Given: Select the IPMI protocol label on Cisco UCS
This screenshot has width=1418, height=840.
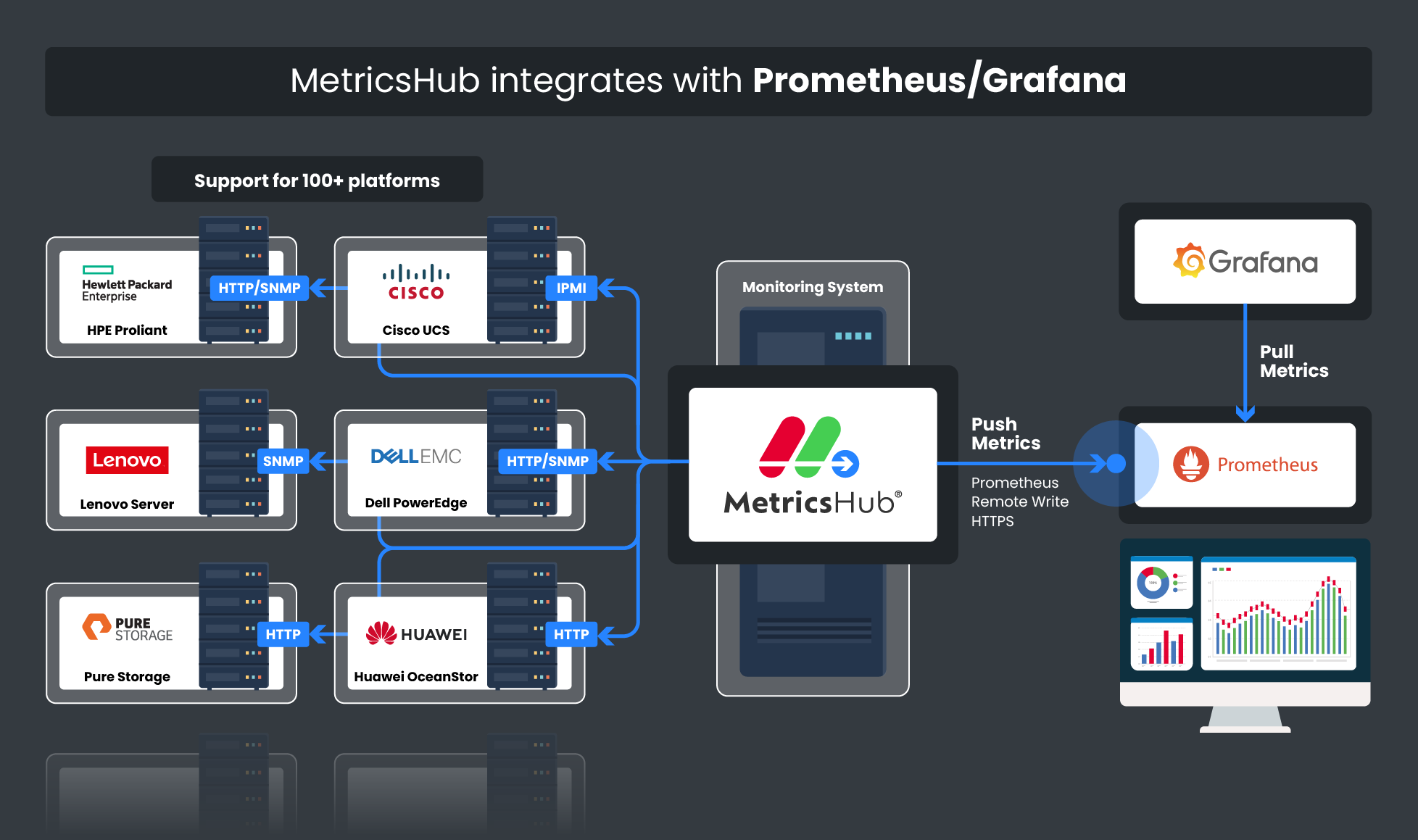Looking at the screenshot, I should [571, 285].
